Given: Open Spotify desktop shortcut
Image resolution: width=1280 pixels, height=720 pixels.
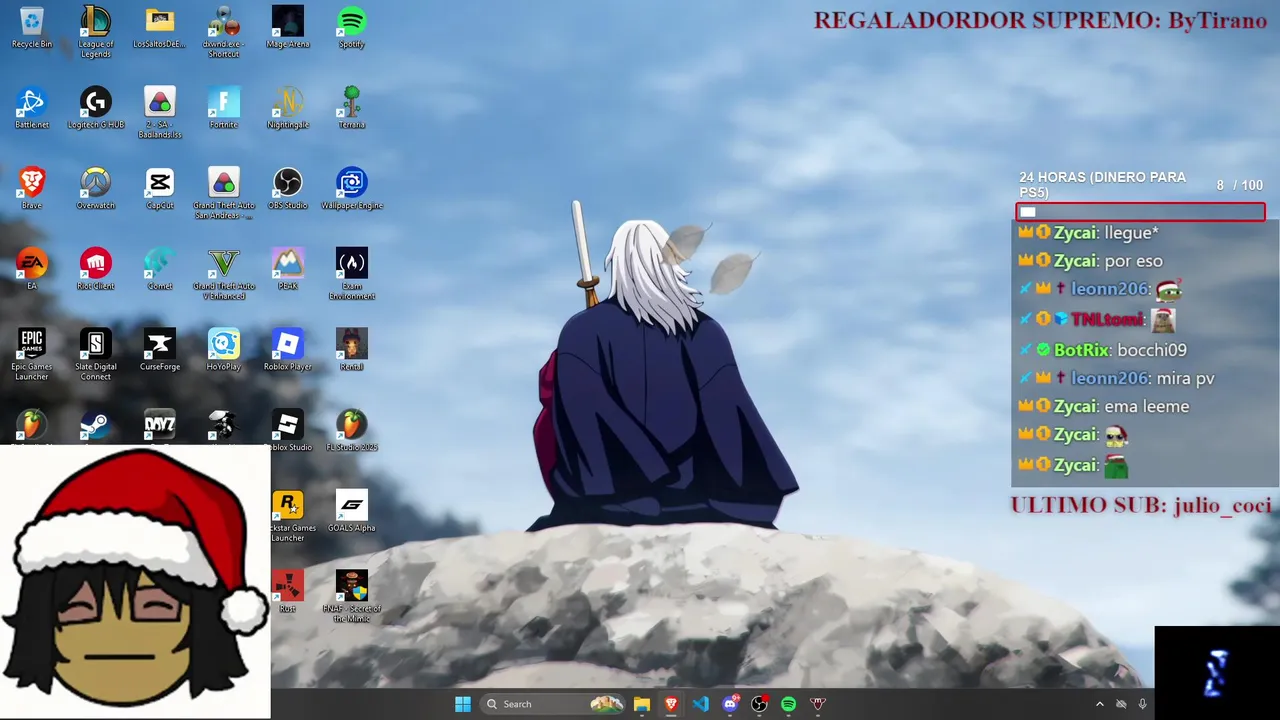Looking at the screenshot, I should (x=352, y=28).
